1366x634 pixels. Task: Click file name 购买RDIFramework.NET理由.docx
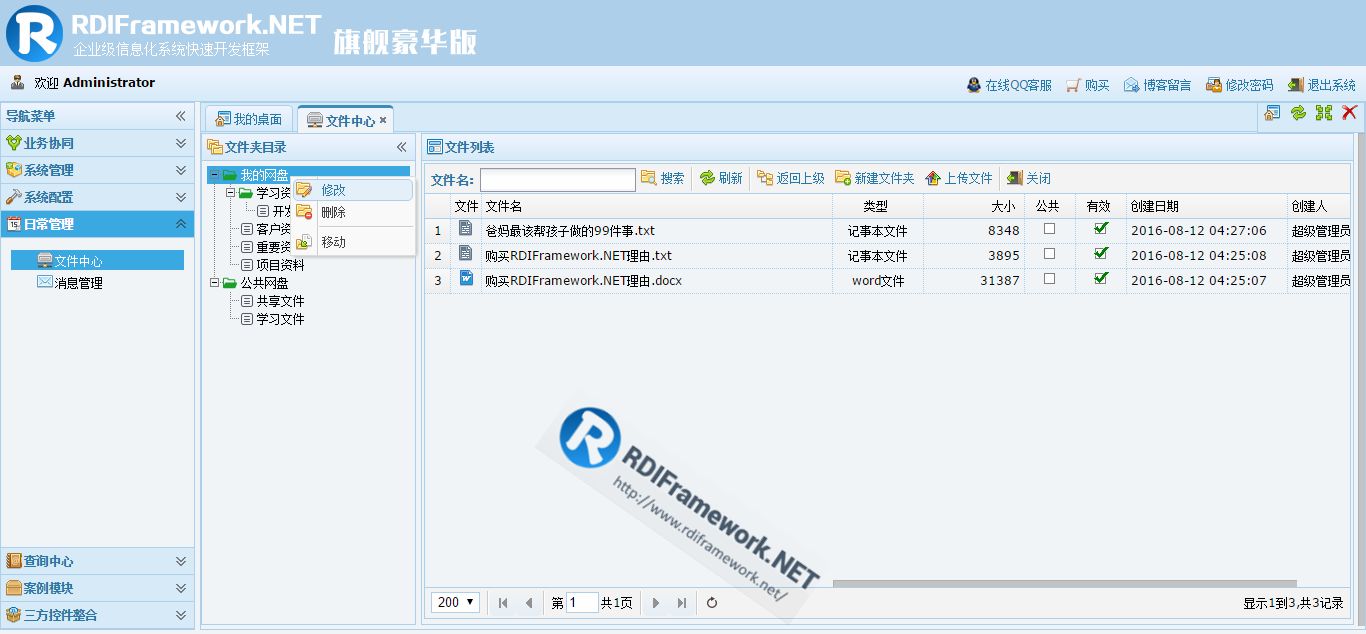click(x=583, y=280)
